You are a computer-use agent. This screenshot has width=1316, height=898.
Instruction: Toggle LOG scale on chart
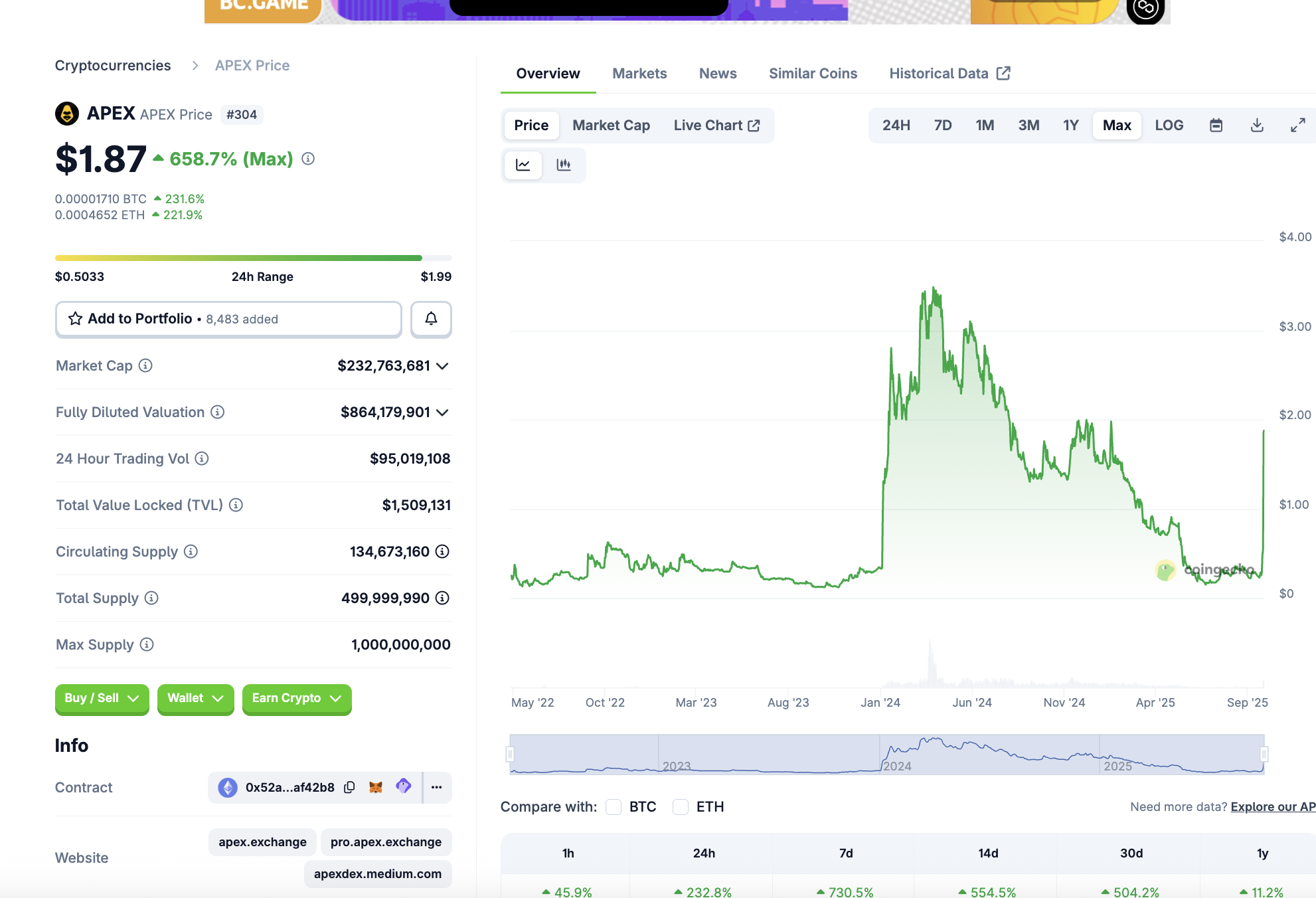coord(1169,126)
